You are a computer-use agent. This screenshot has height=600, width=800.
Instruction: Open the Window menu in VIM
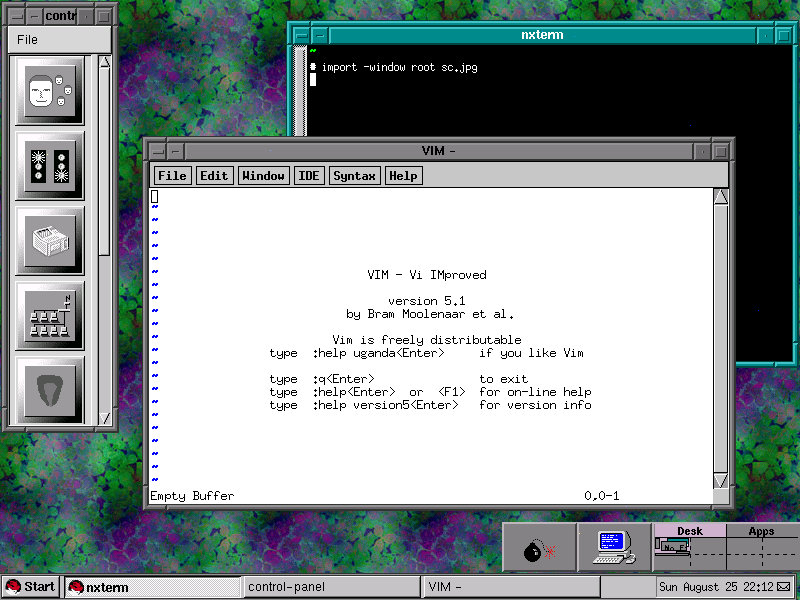(x=263, y=176)
